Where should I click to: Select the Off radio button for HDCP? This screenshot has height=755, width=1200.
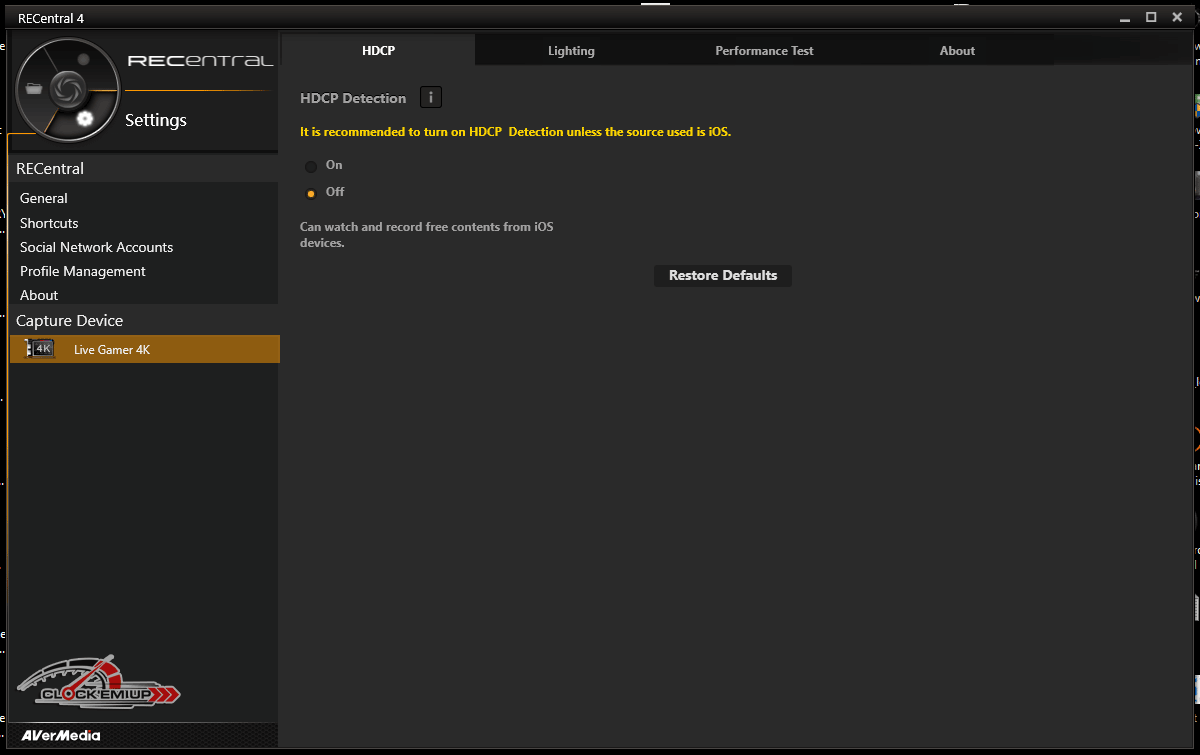pyautogui.click(x=311, y=193)
